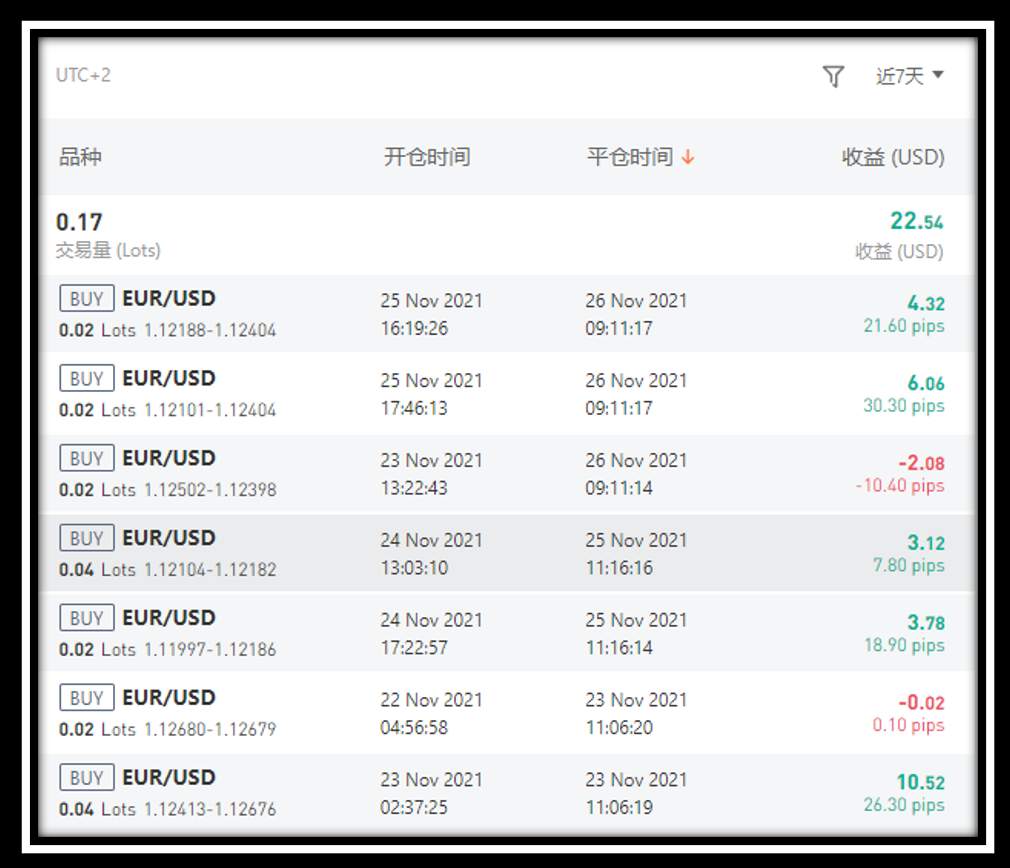Click BUY tag of the 10.52 profit trade
Image resolution: width=1010 pixels, height=868 pixels.
[87, 777]
